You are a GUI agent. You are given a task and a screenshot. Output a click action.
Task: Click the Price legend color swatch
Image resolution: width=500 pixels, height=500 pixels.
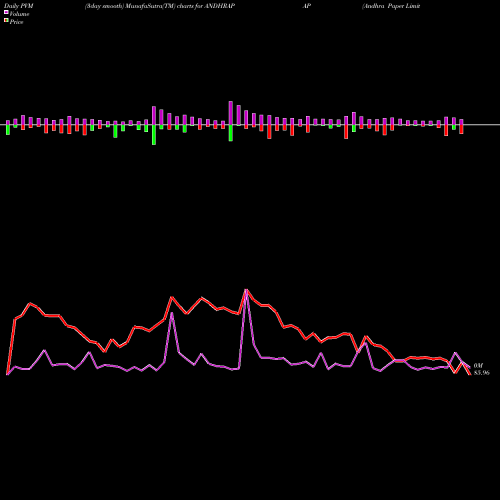(x=6, y=21)
